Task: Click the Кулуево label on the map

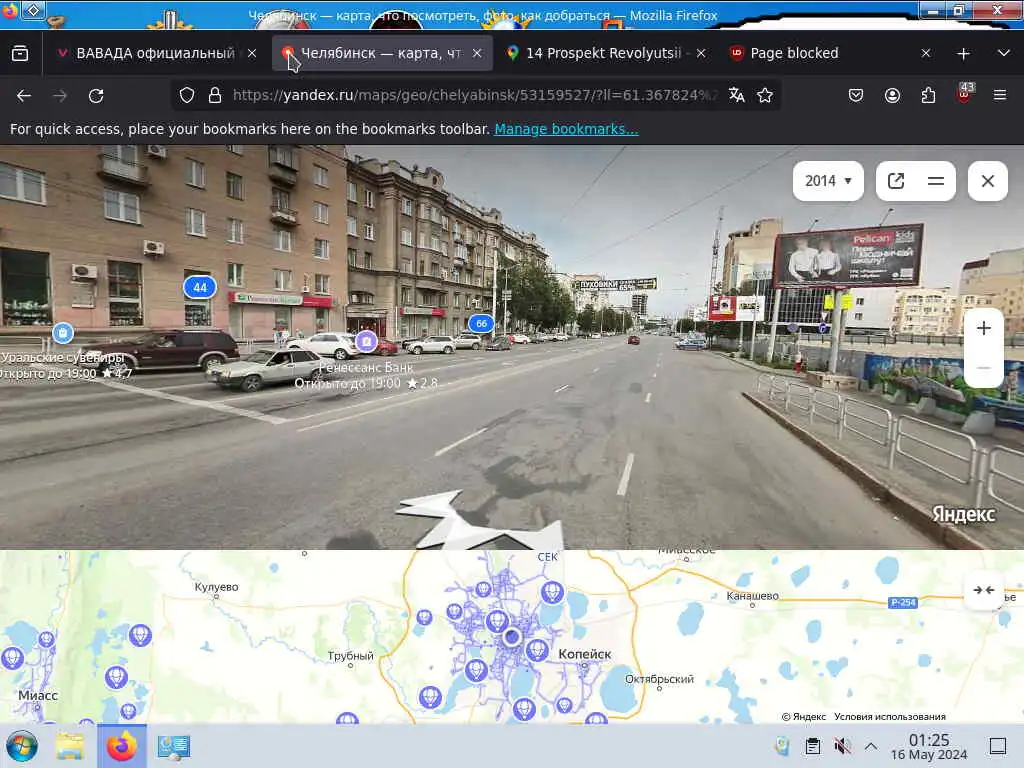Action: pyautogui.click(x=216, y=586)
